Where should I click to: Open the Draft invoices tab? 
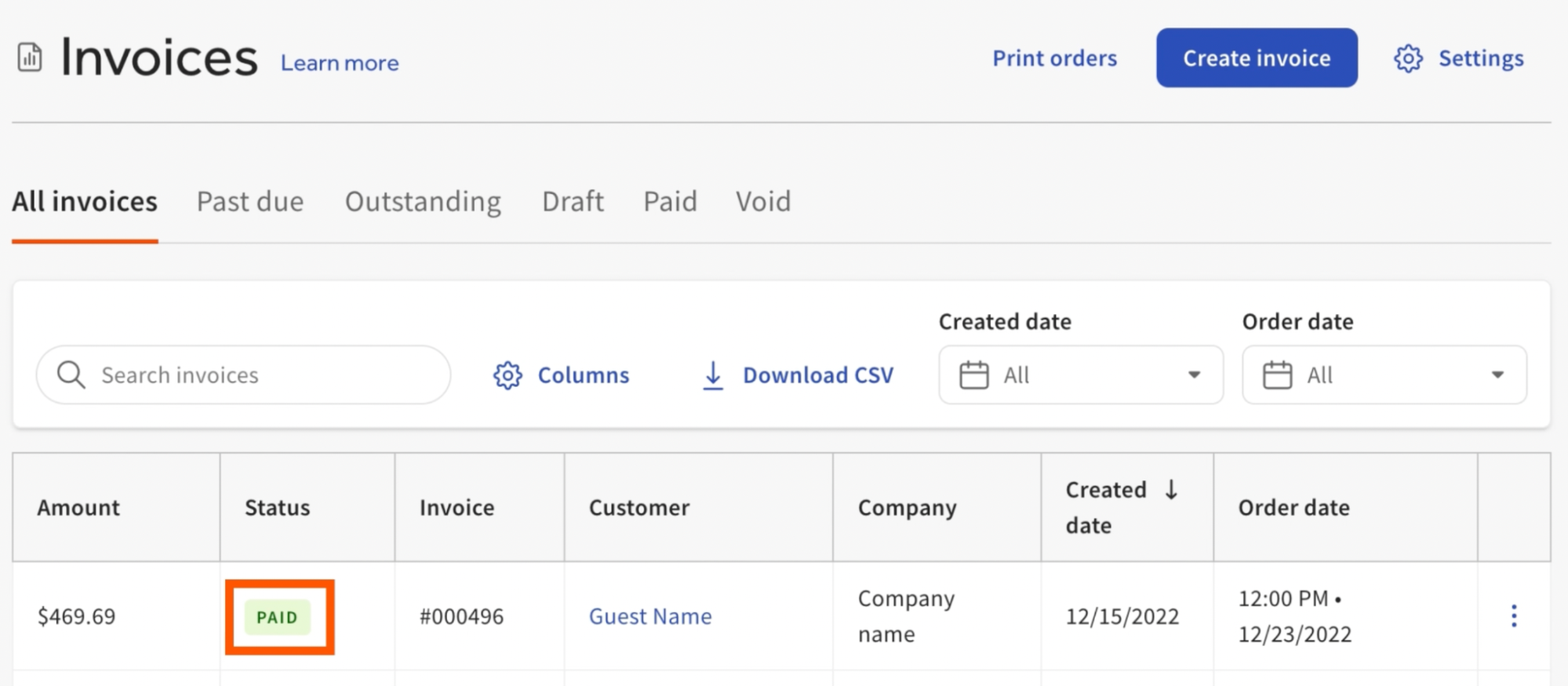[x=573, y=202]
